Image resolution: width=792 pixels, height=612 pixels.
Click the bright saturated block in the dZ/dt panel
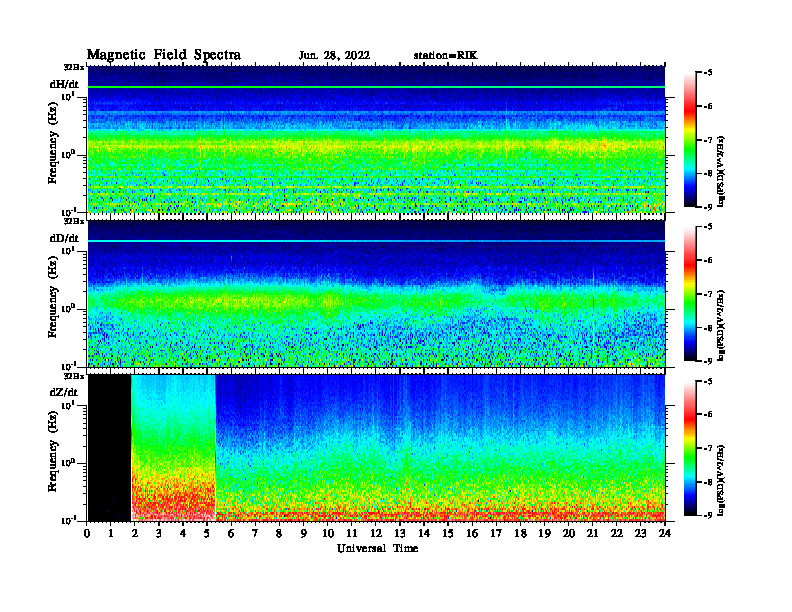173,448
